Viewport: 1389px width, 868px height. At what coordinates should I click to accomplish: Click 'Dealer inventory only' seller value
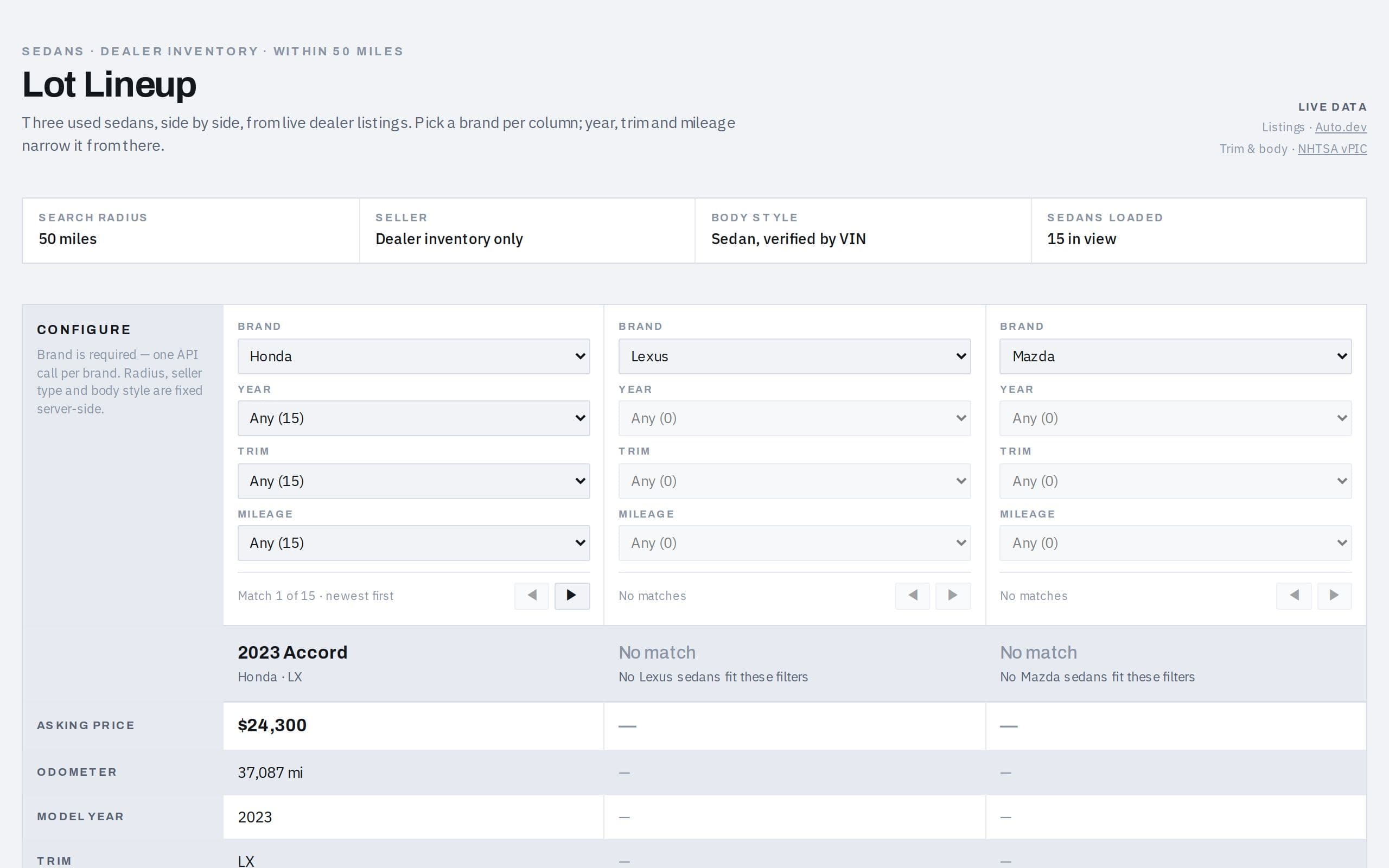[x=449, y=239]
